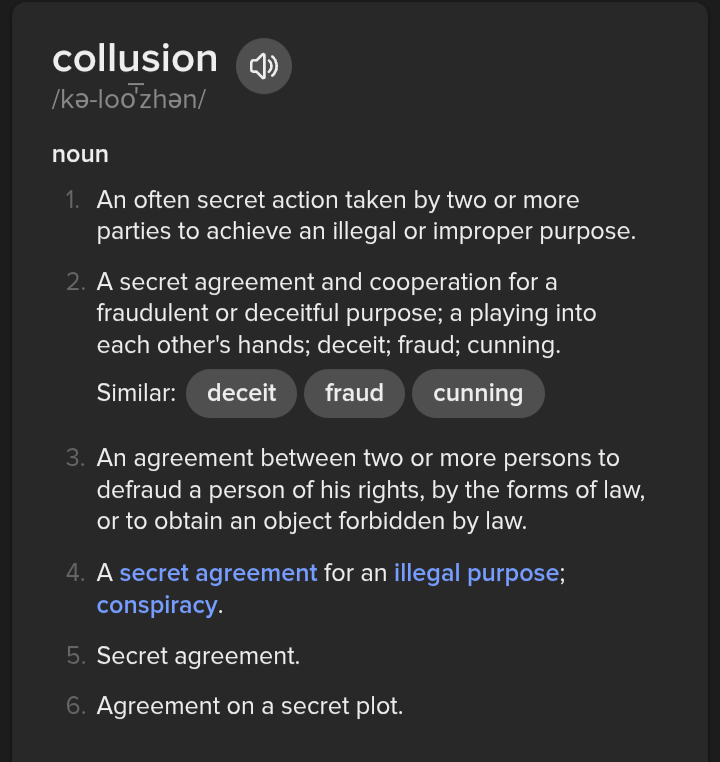
Task: Click the number 6 list marker
Action: point(75,706)
